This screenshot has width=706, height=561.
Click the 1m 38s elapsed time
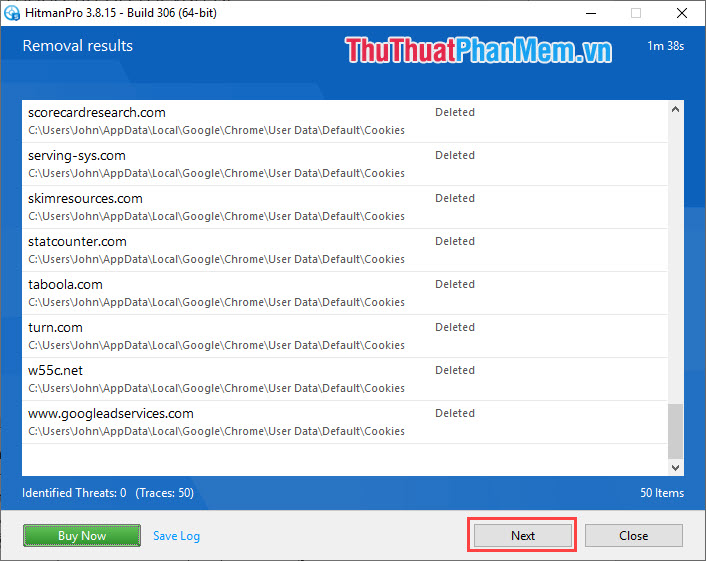coord(665,46)
